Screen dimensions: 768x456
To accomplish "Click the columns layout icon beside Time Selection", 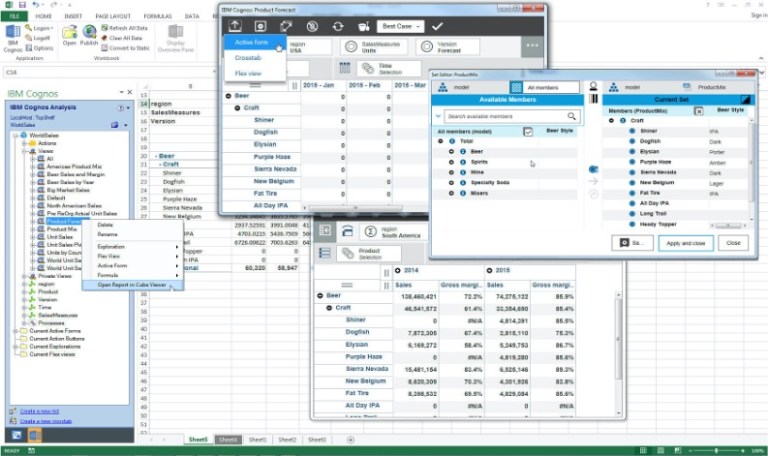I will point(345,68).
